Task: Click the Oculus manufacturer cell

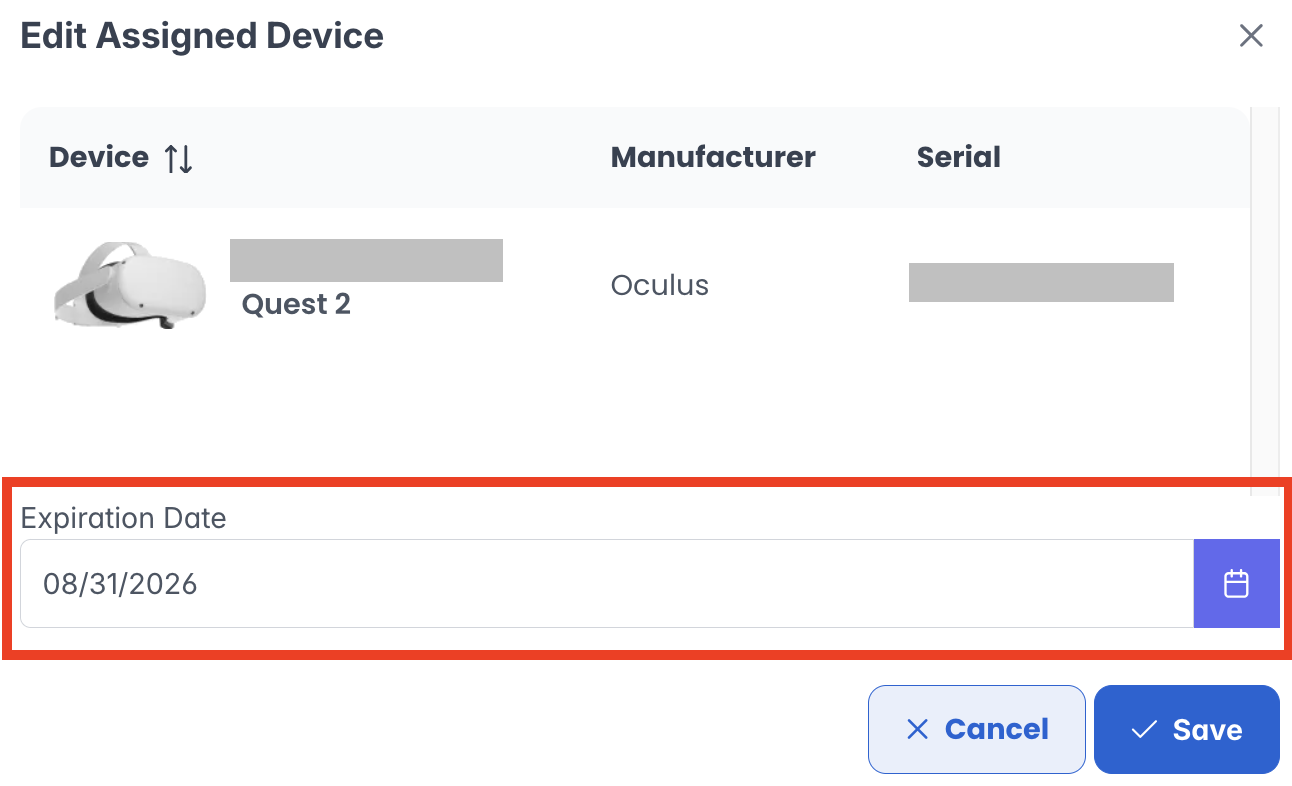Action: pyautogui.click(x=659, y=285)
